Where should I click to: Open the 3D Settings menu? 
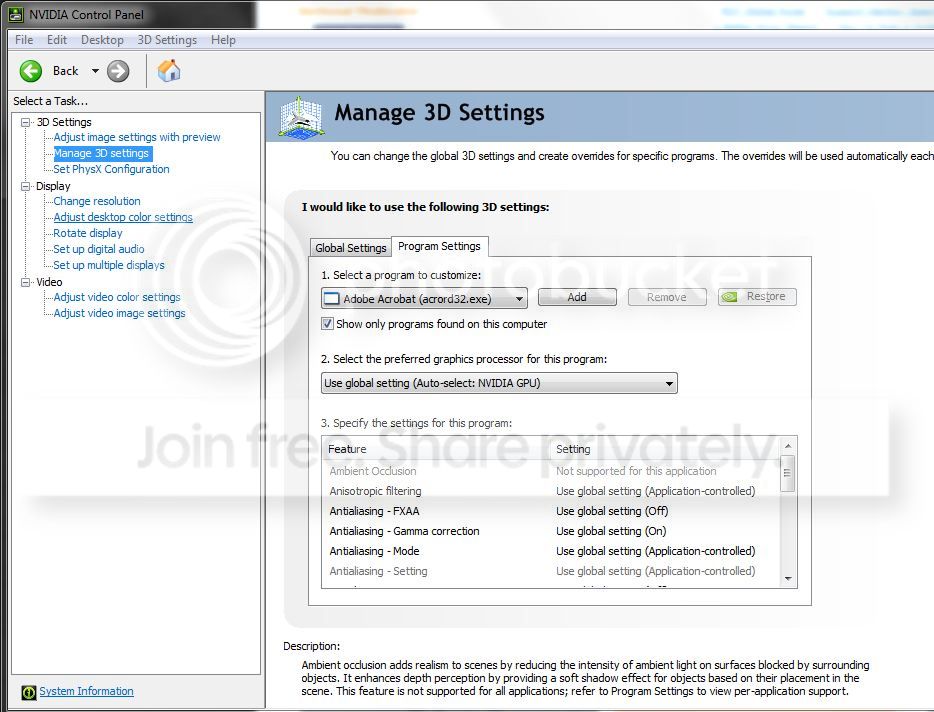(166, 40)
